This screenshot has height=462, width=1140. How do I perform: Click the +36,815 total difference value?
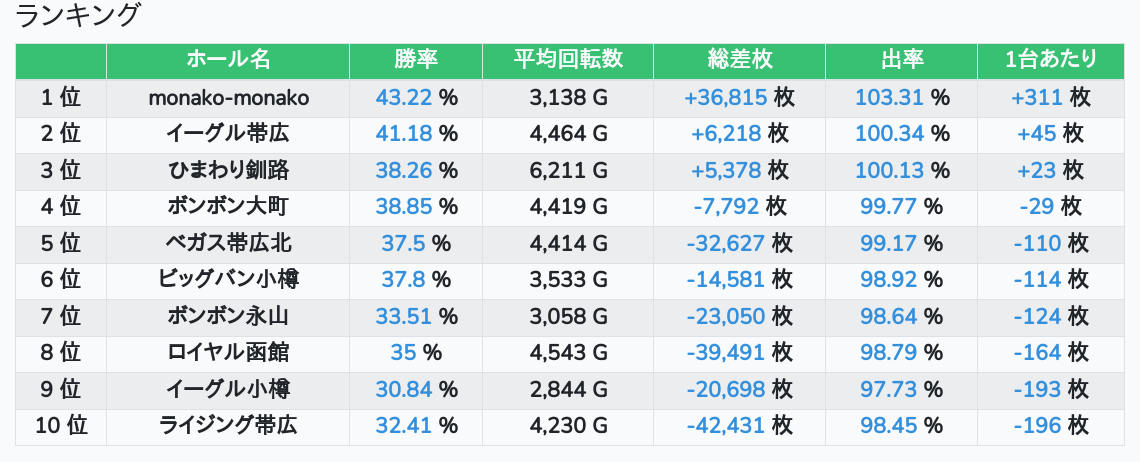(x=725, y=97)
